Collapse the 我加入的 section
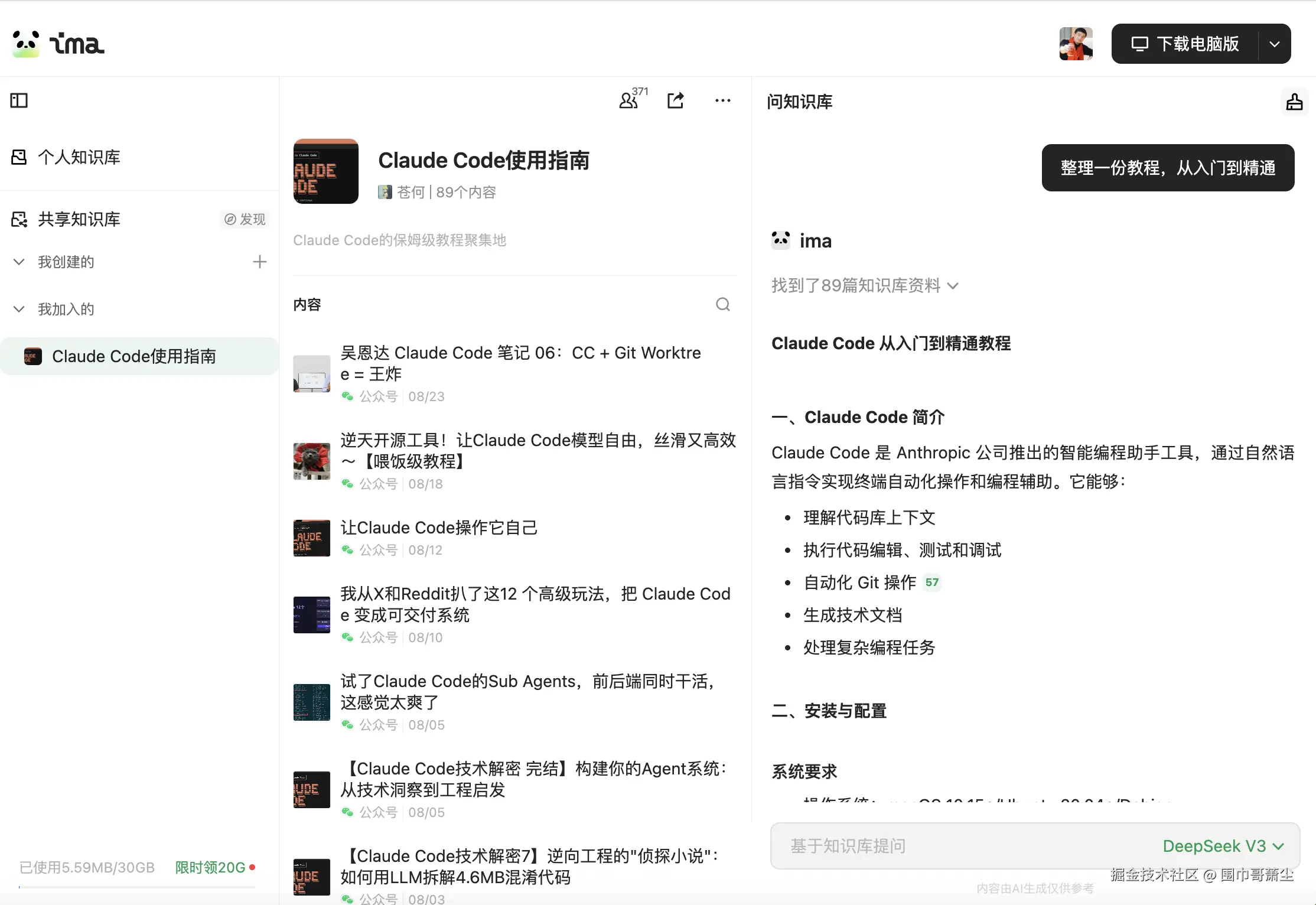The height and width of the screenshot is (905, 1316). pos(18,309)
